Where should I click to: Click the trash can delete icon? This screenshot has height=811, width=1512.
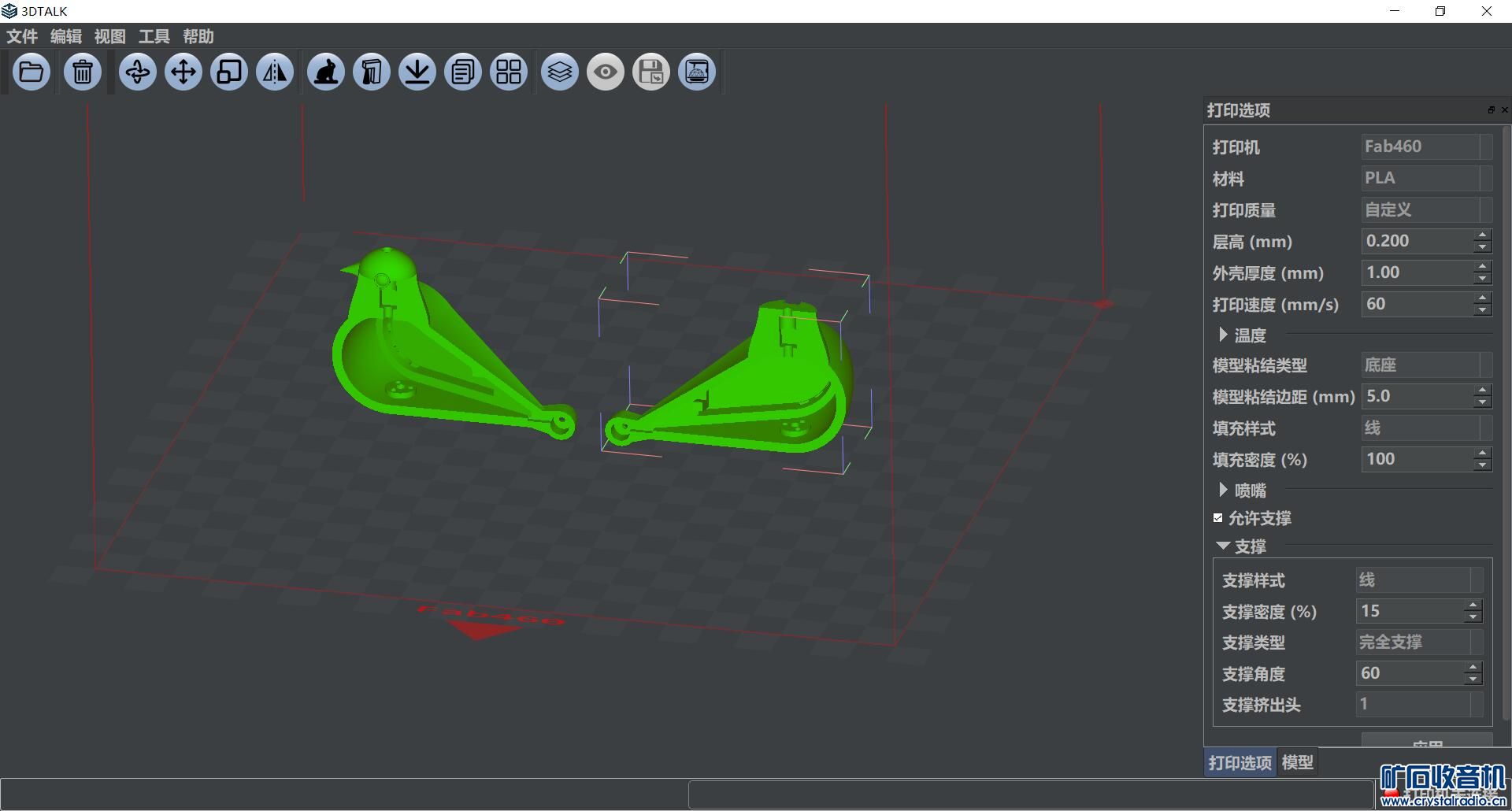coord(83,72)
